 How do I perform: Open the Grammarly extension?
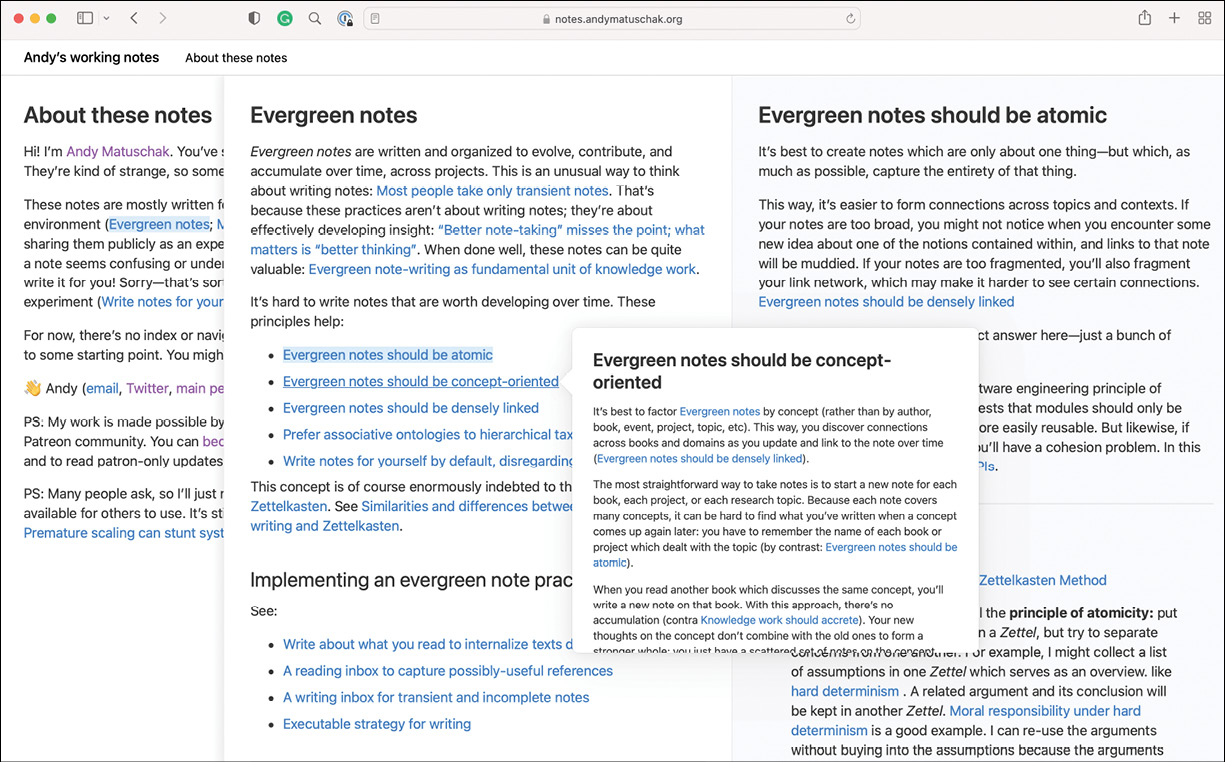click(284, 18)
